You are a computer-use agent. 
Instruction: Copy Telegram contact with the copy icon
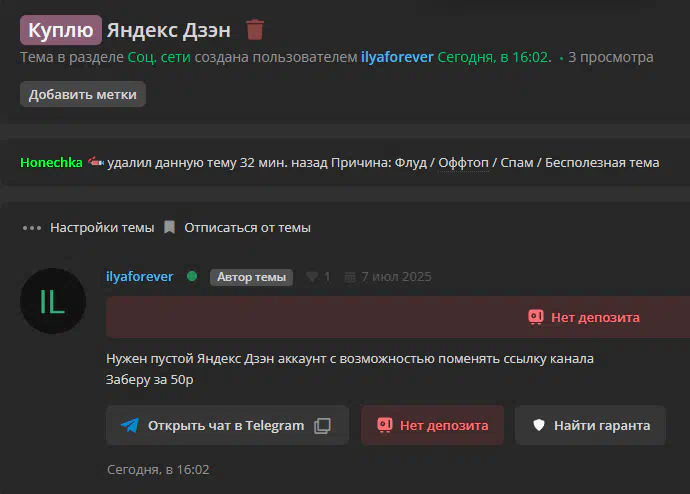click(323, 426)
